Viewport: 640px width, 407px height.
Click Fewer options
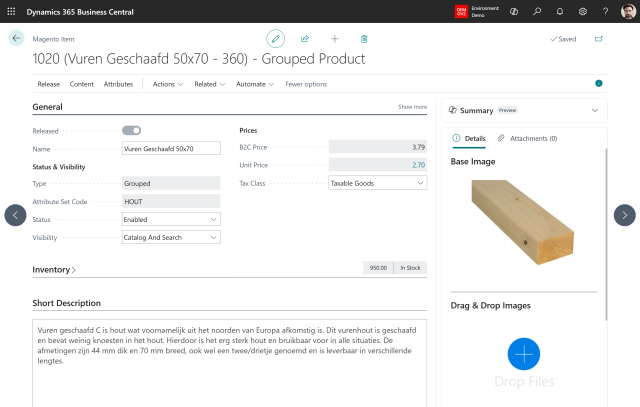pyautogui.click(x=306, y=84)
